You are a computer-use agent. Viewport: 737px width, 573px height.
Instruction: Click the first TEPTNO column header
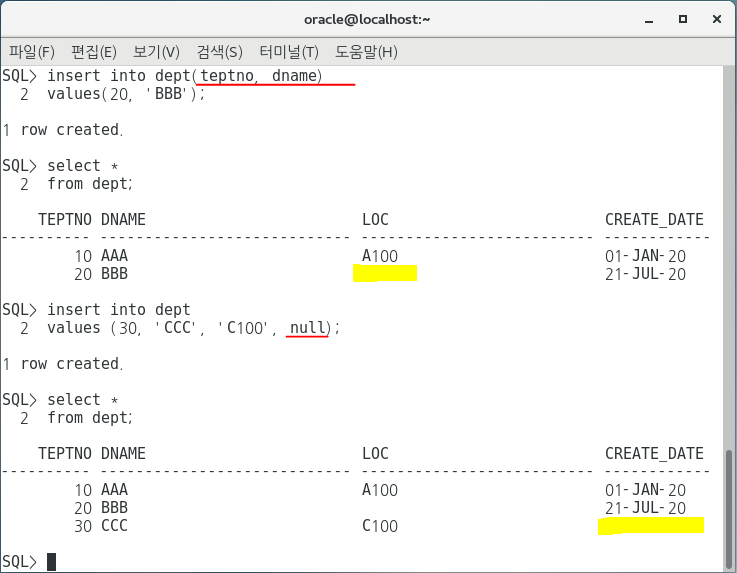(65, 220)
